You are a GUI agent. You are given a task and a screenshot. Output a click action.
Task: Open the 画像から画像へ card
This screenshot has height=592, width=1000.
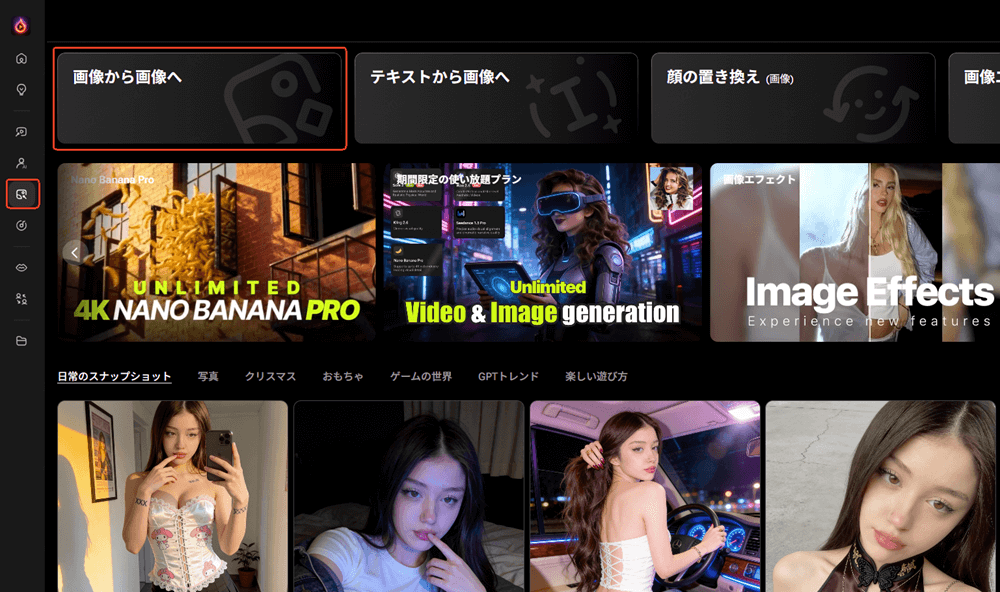click(201, 98)
